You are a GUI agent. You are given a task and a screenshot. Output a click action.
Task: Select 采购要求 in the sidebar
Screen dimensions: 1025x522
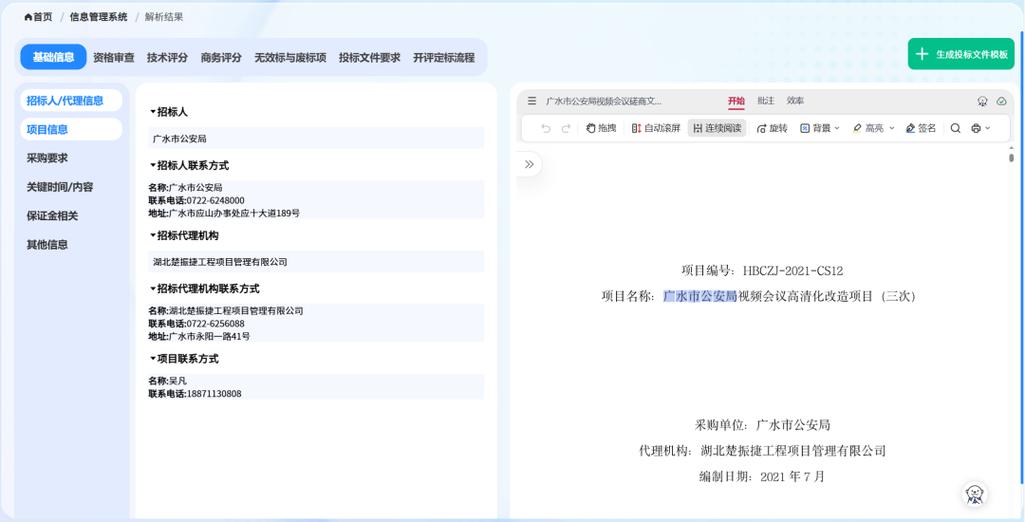[x=47, y=158]
